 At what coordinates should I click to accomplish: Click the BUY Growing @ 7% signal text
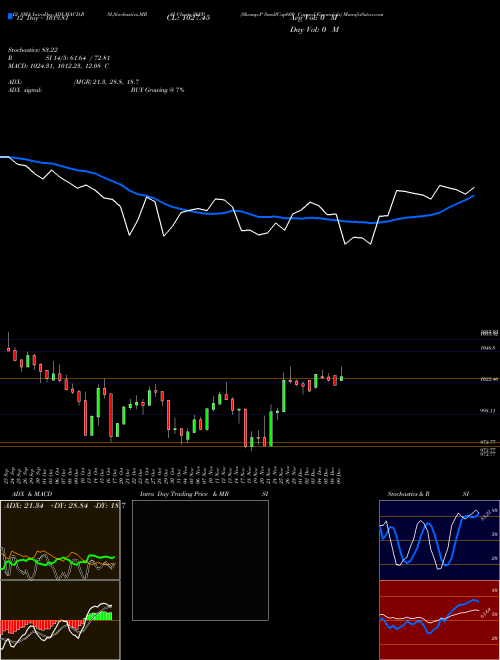click(157, 90)
